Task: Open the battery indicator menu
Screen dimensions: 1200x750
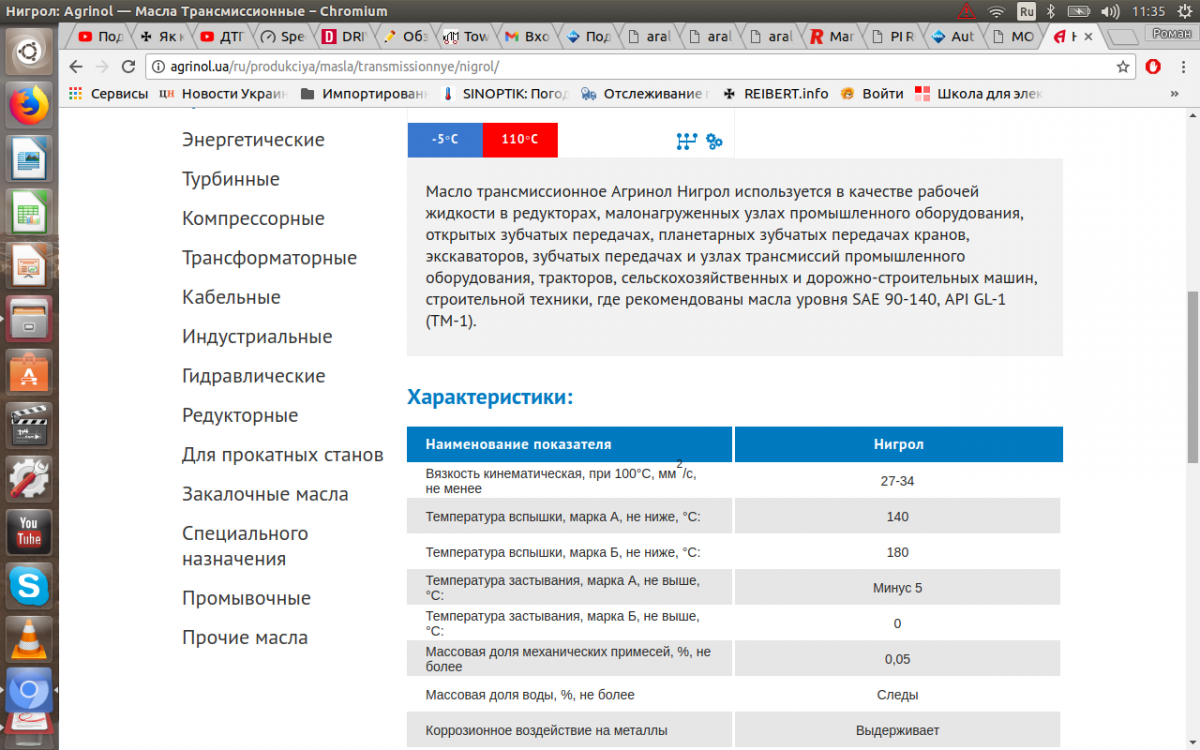Action: coord(1079,12)
